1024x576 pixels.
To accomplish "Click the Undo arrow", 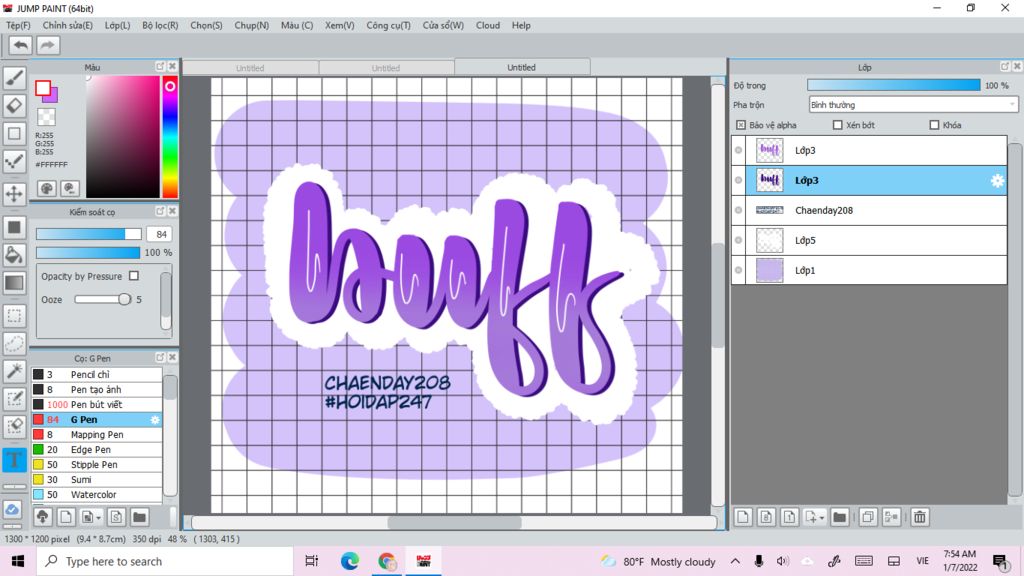I will pos(20,45).
